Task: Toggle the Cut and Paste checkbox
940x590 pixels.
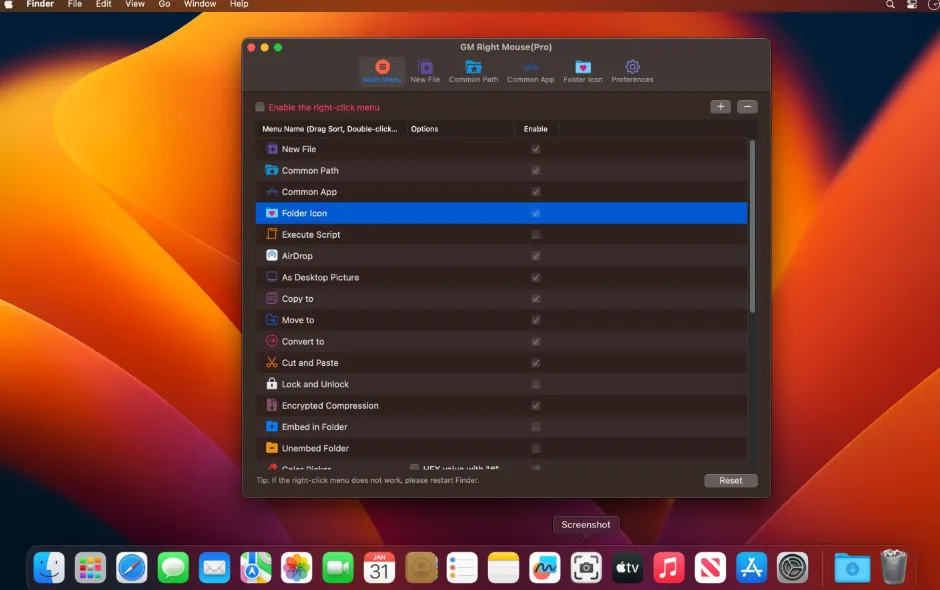Action: click(x=535, y=363)
